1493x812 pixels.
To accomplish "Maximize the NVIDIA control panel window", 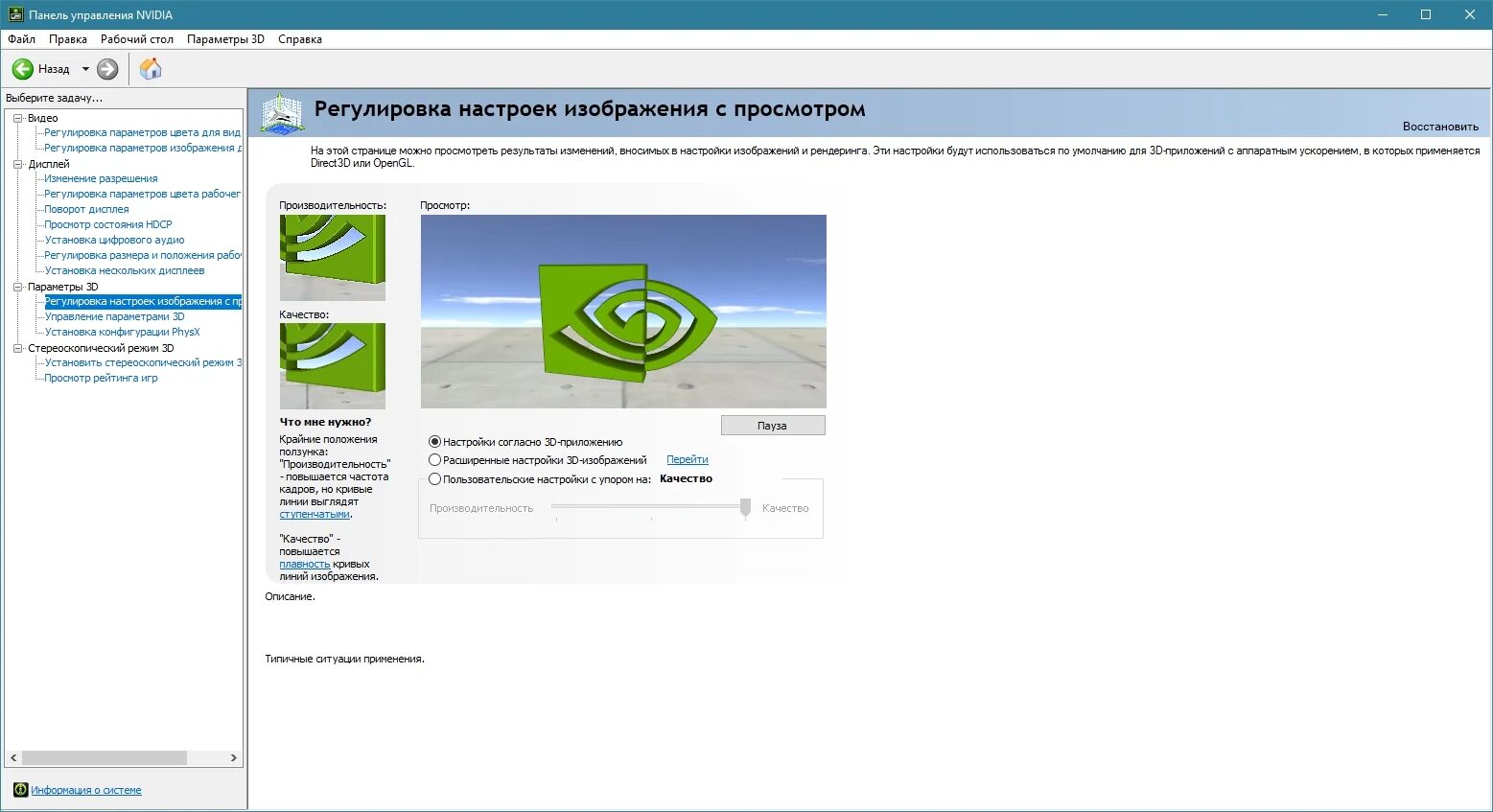I will (x=1426, y=14).
